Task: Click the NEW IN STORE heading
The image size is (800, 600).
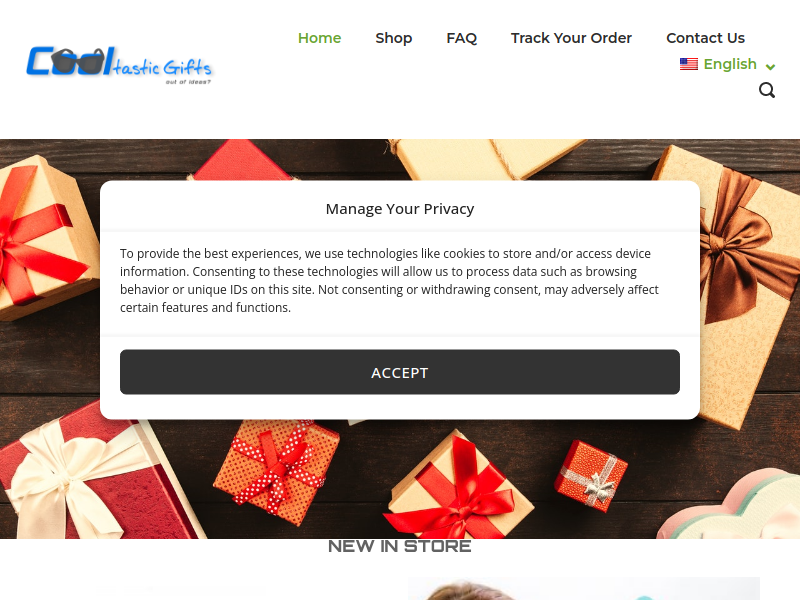Action: pos(399,546)
